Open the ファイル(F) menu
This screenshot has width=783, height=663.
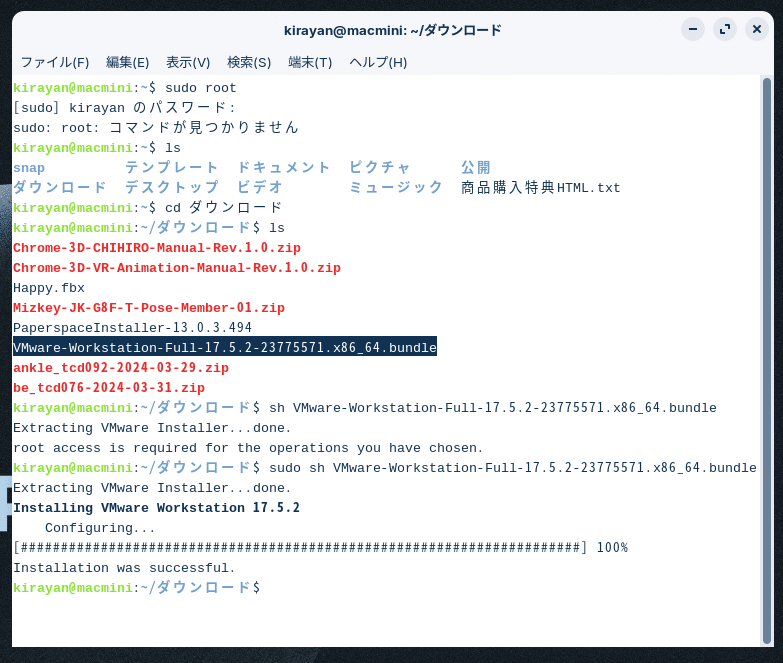(55, 62)
